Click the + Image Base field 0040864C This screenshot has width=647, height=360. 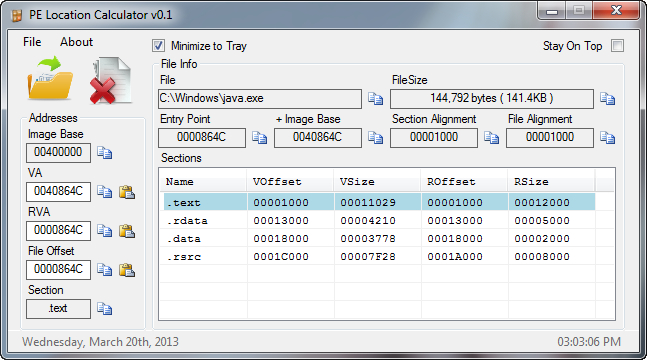pos(318,137)
